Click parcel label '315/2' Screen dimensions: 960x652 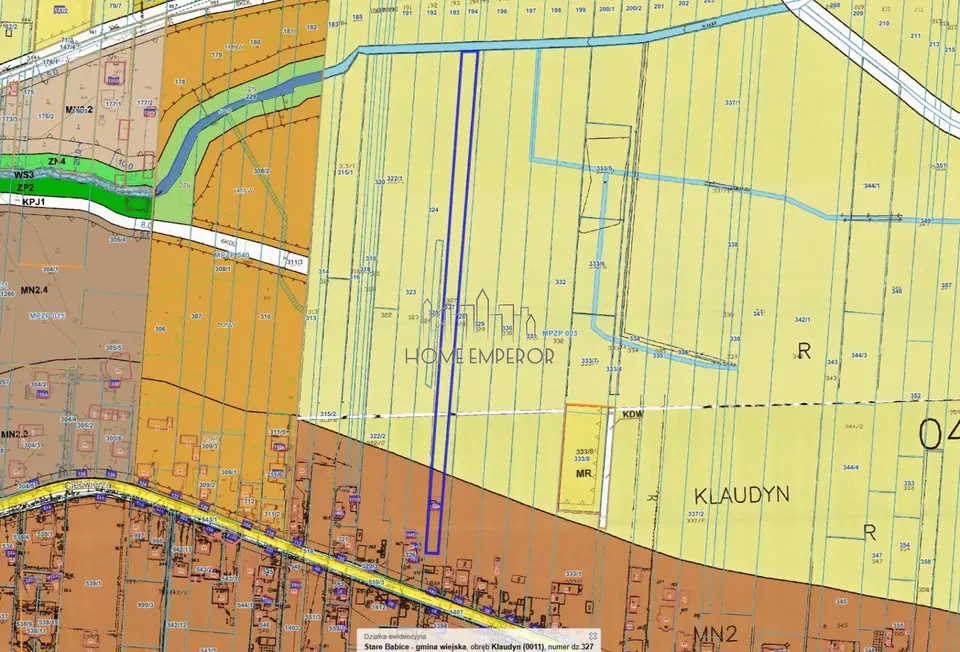tap(329, 414)
